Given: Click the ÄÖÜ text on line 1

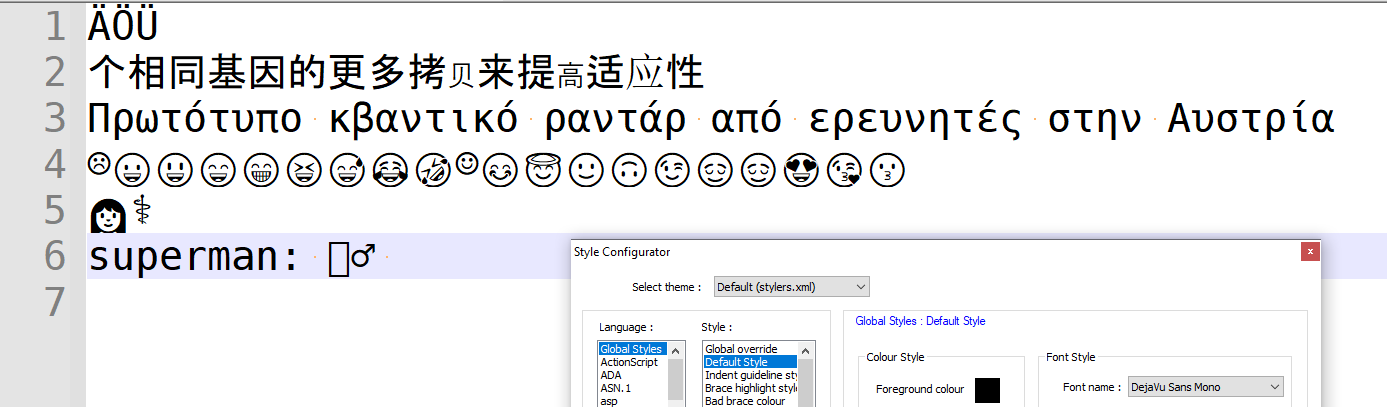Looking at the screenshot, I should point(123,25).
